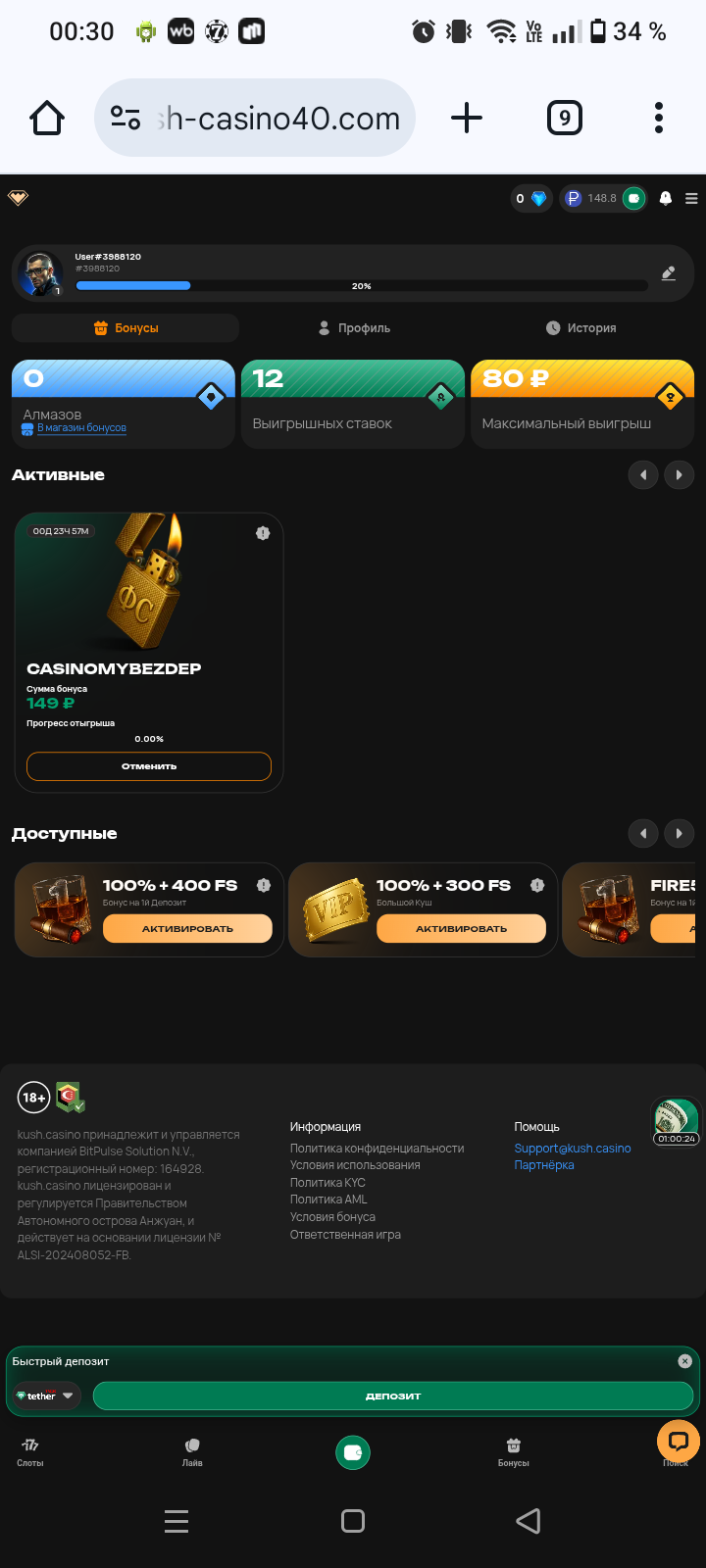Follow the В магазин бонусов link
The width and height of the screenshot is (706, 1568).
(81, 428)
